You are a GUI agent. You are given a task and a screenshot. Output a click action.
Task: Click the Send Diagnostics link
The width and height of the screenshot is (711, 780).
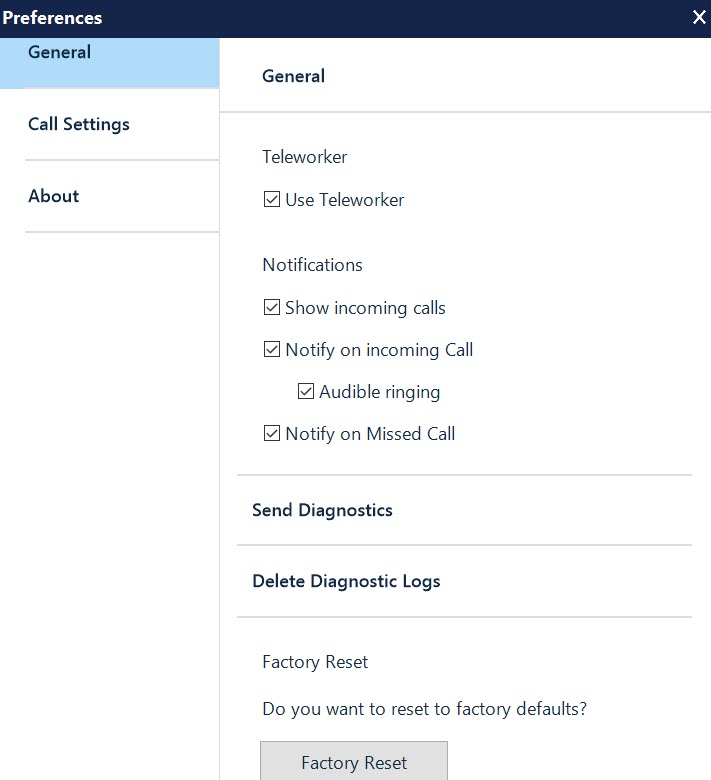322,510
